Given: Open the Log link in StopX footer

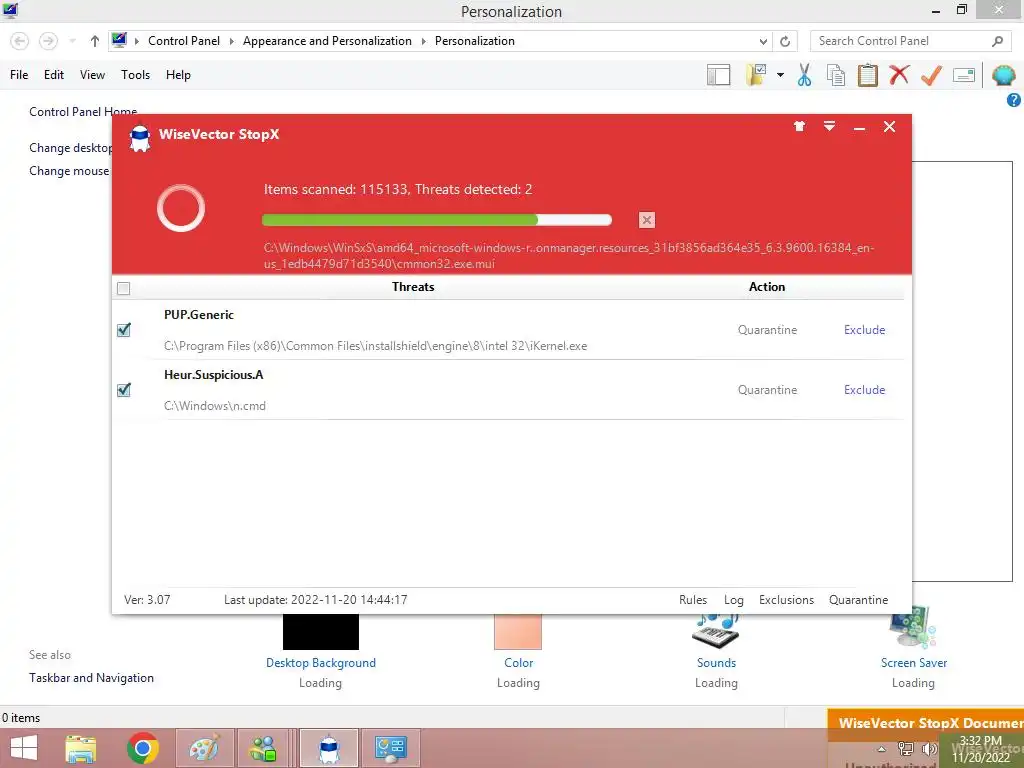Looking at the screenshot, I should 733,600.
